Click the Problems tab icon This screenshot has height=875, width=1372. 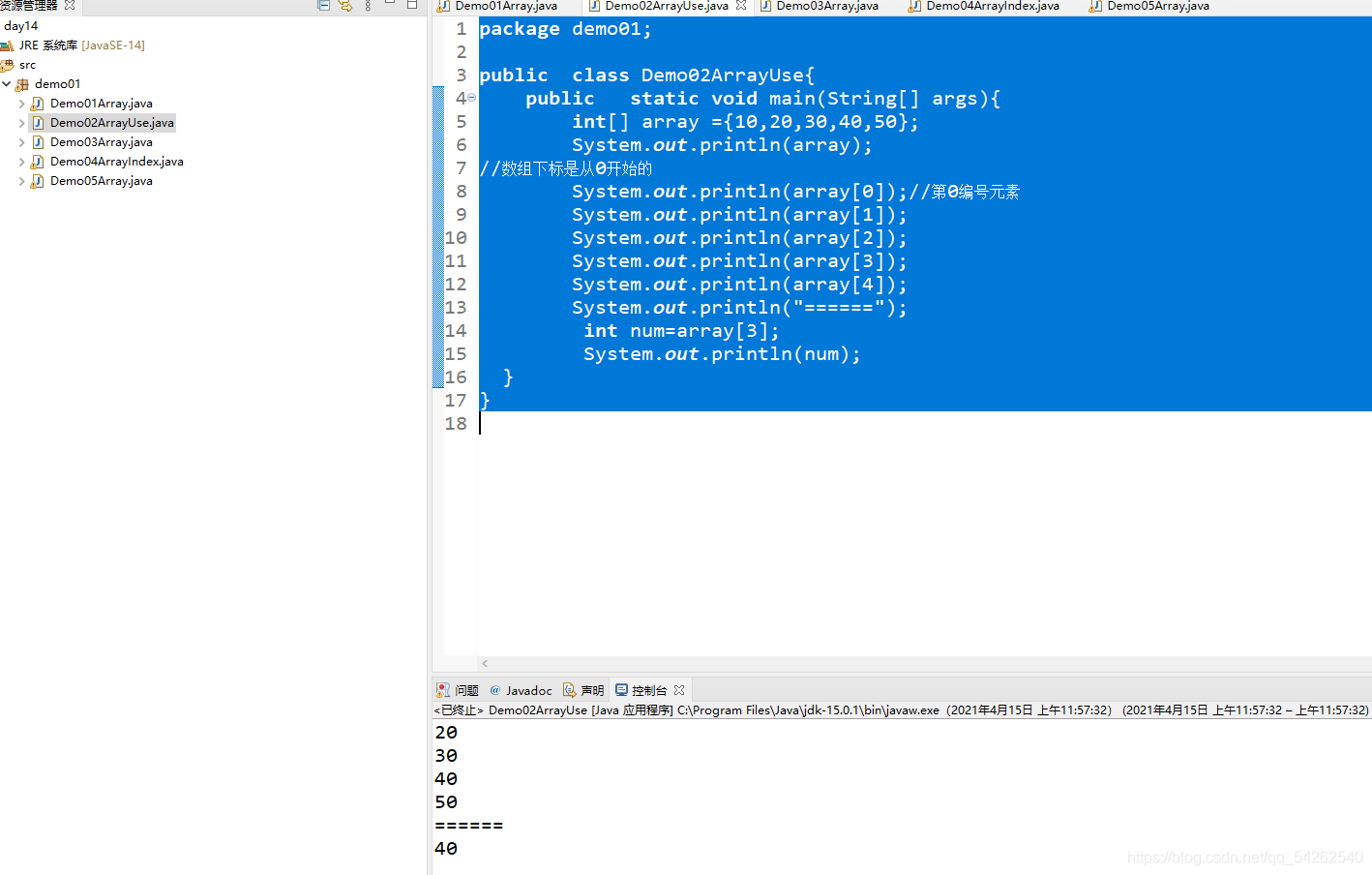[x=443, y=690]
